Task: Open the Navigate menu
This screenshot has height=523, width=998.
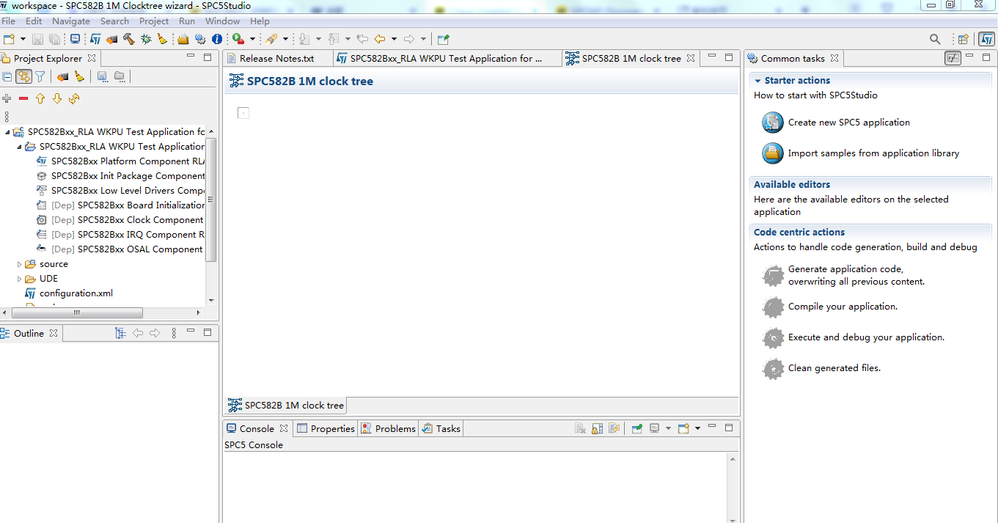Action: 71,21
